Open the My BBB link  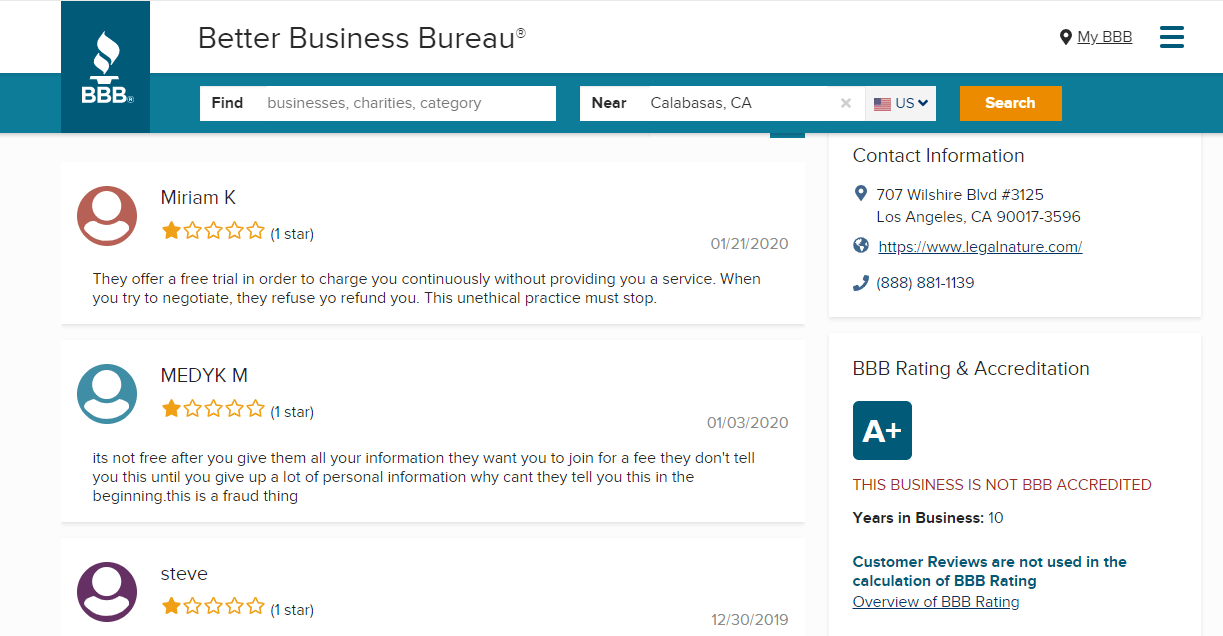click(x=1104, y=37)
